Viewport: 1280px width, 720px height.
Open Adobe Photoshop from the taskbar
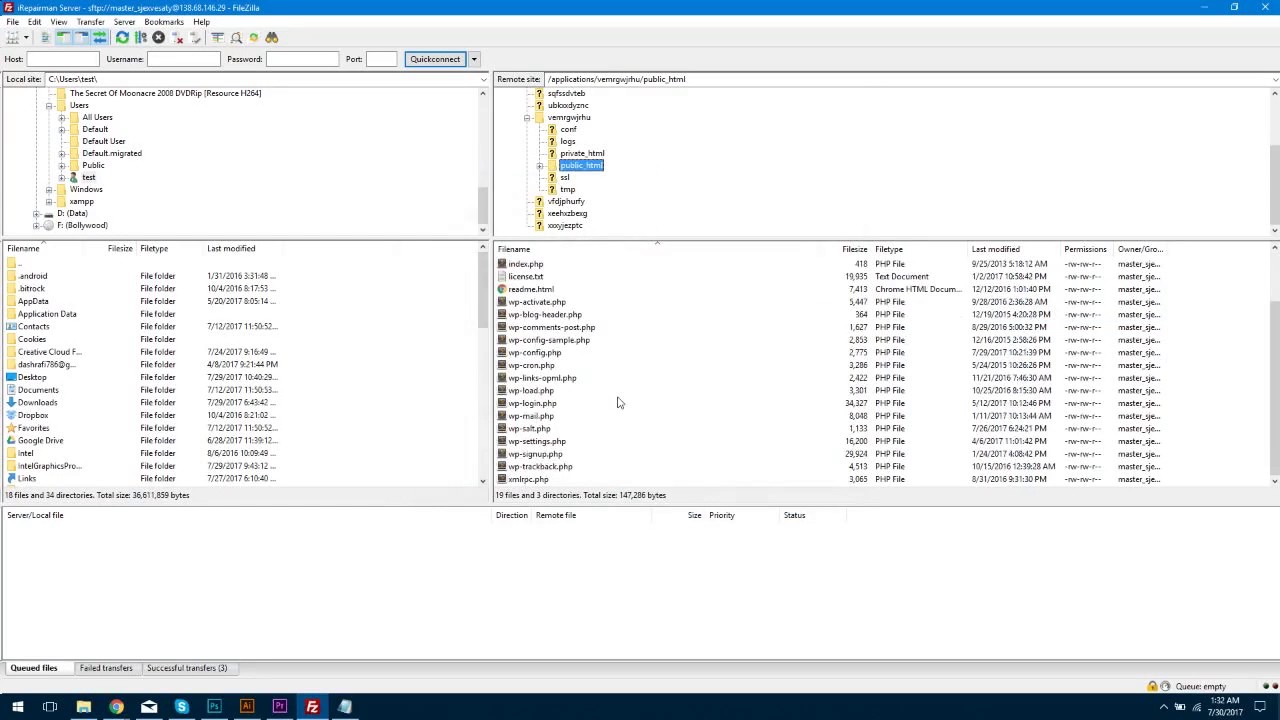214,707
